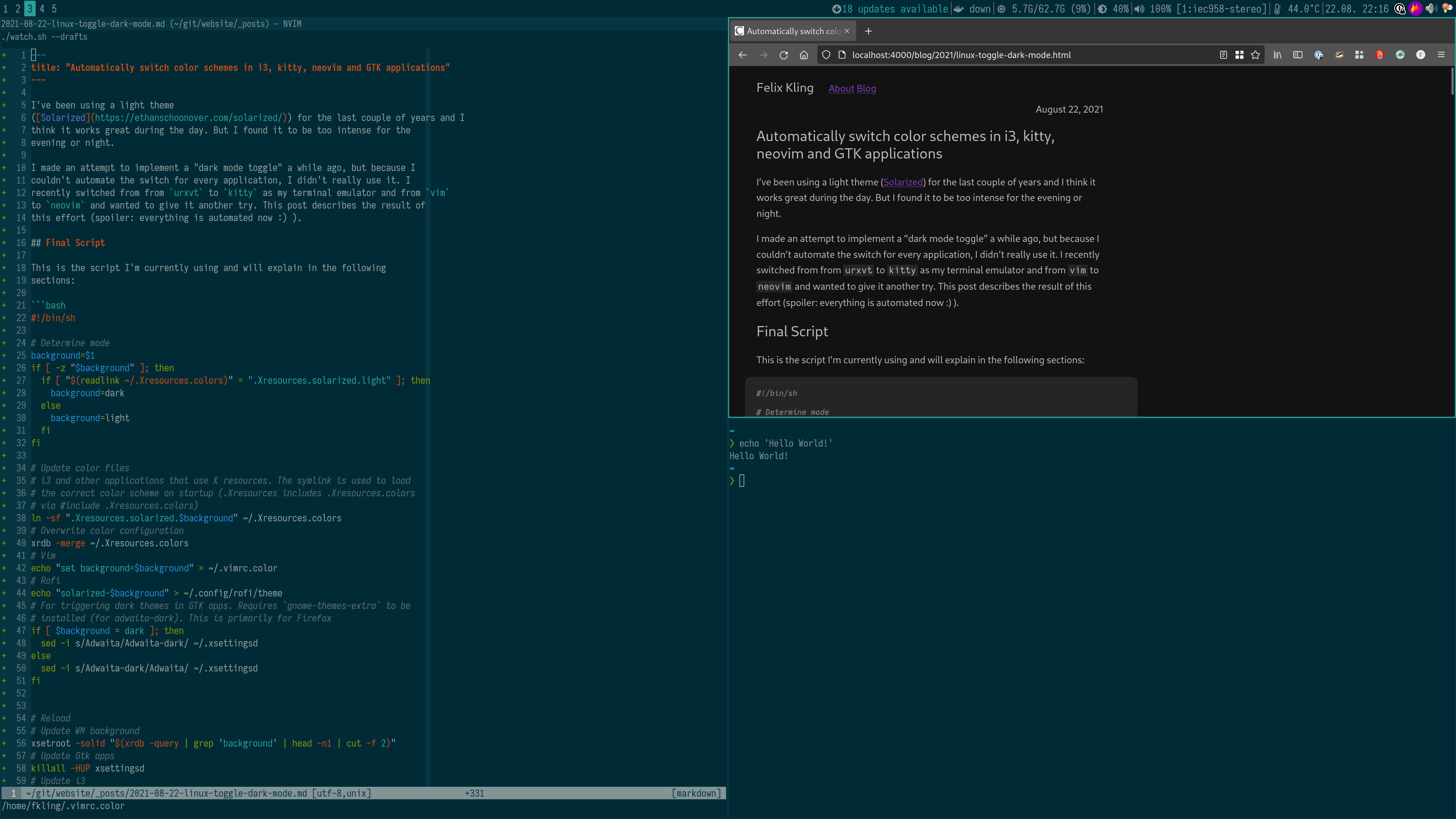Open the Blog link in the header
The width and height of the screenshot is (1456, 819).
point(866,88)
